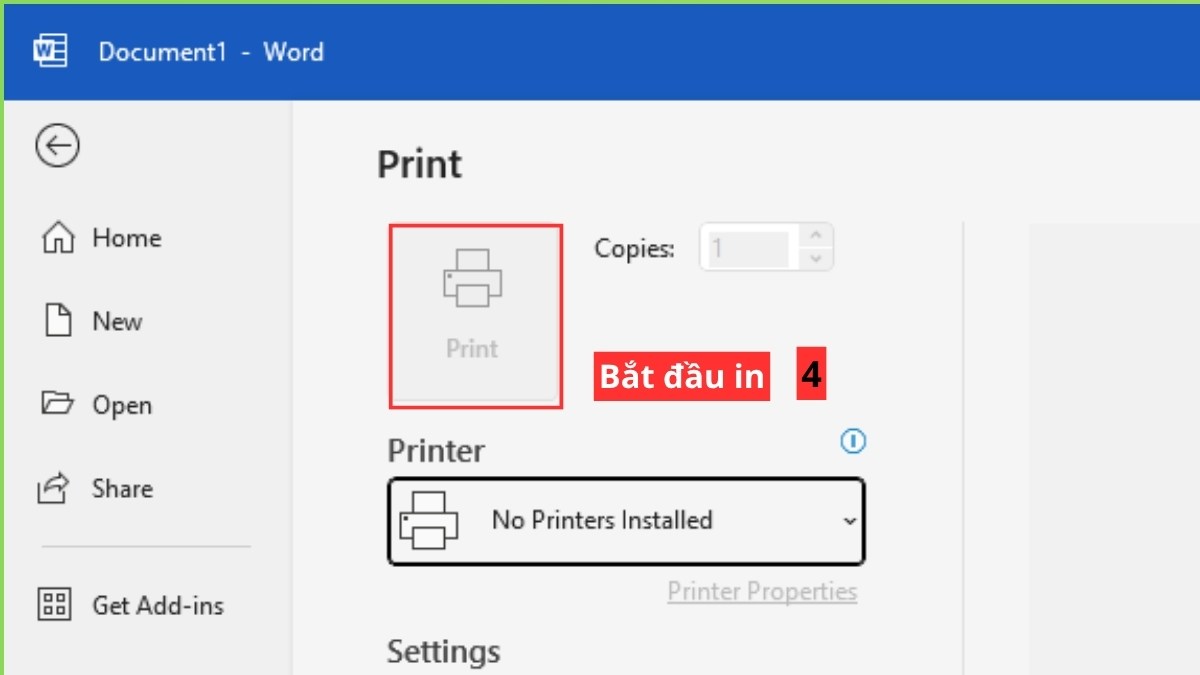1200x675 pixels.
Task: Decrease copies using the down arrow
Action: [816, 259]
